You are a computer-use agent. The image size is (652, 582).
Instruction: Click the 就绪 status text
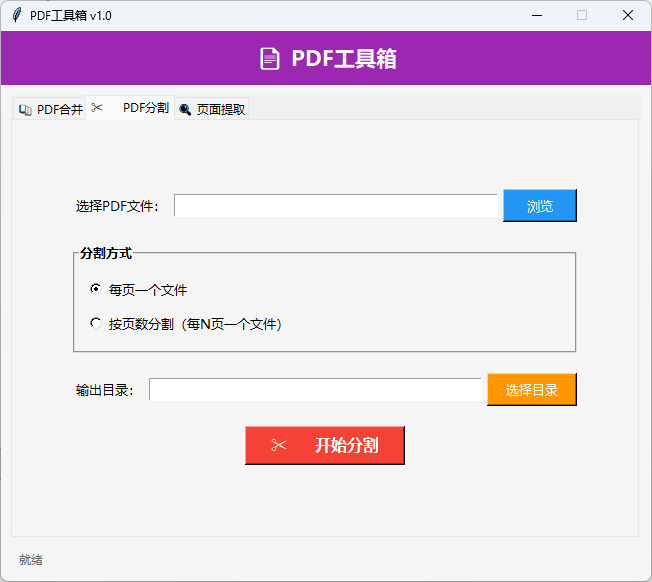click(31, 560)
